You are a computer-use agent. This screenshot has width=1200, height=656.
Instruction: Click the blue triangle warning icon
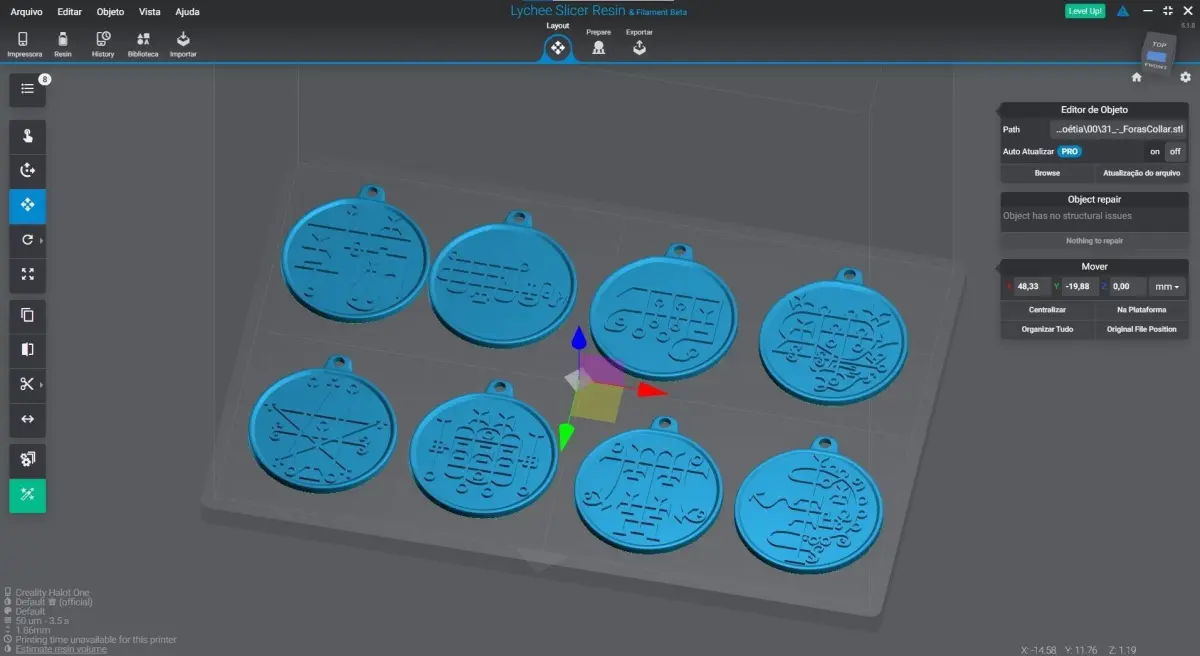pyautogui.click(x=1123, y=11)
